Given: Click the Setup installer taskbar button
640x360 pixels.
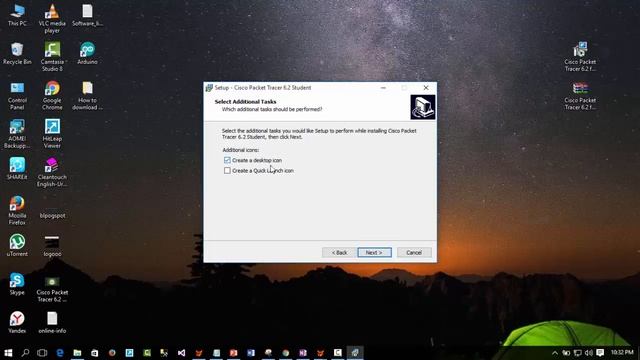Looking at the screenshot, I should pyautogui.click(x=355, y=353).
